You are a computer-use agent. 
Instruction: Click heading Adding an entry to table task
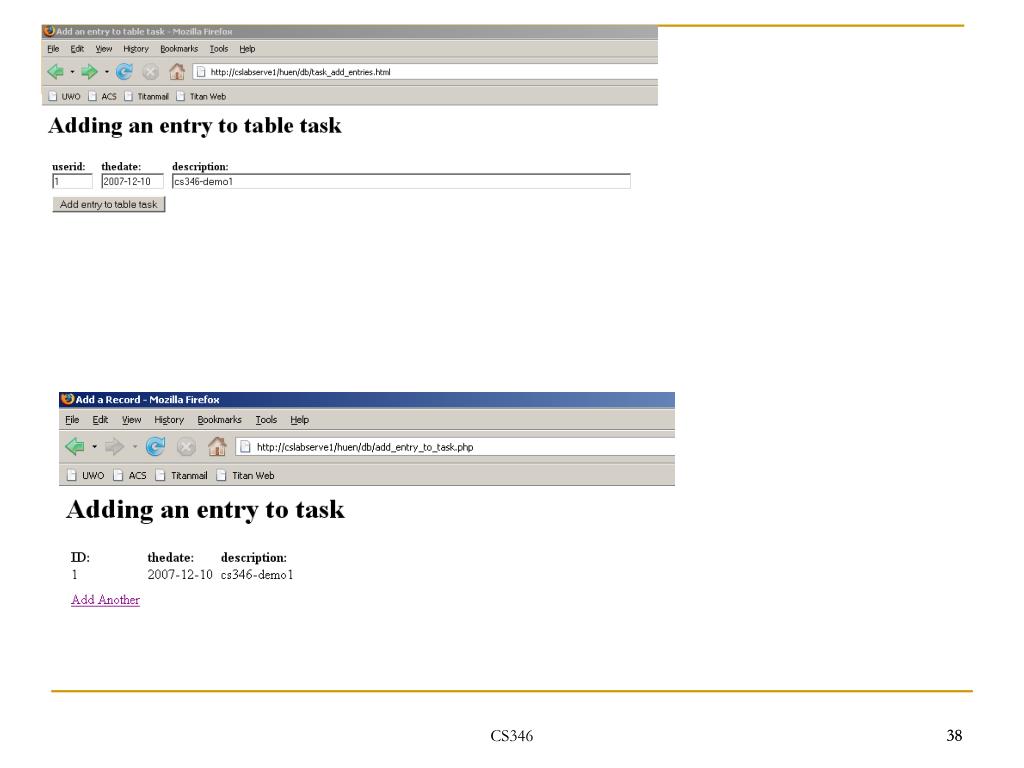click(195, 125)
